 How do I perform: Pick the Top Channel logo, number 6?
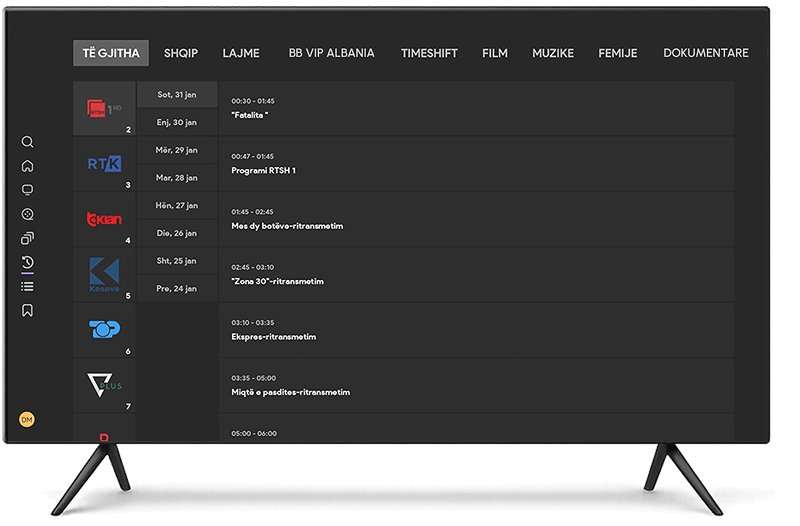click(x=104, y=330)
